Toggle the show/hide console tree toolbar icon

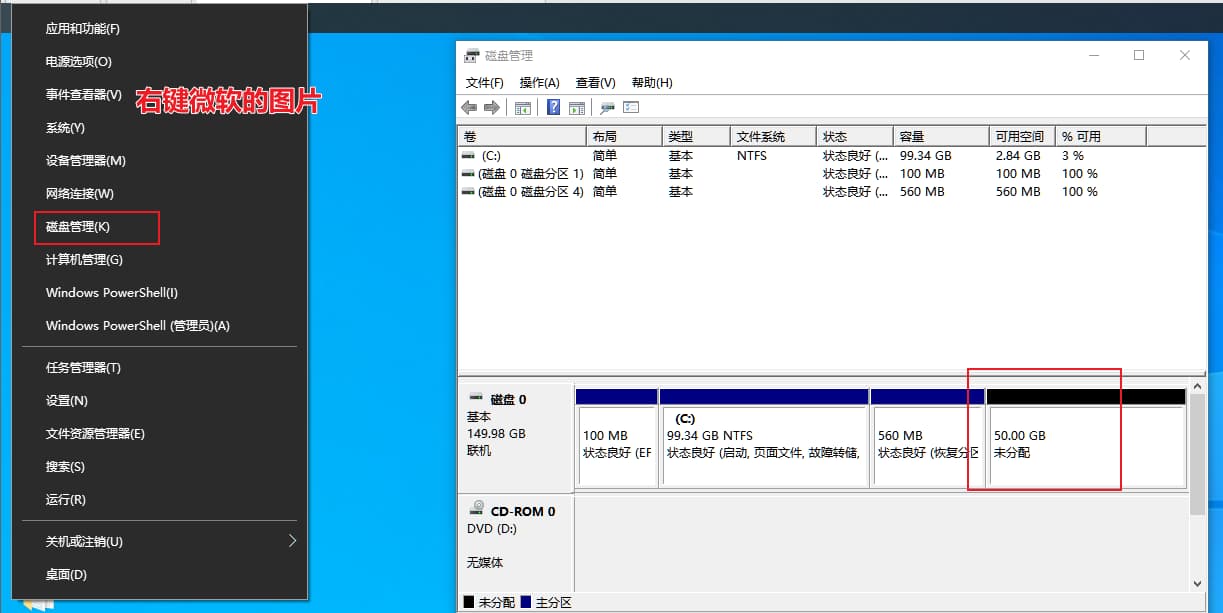522,107
